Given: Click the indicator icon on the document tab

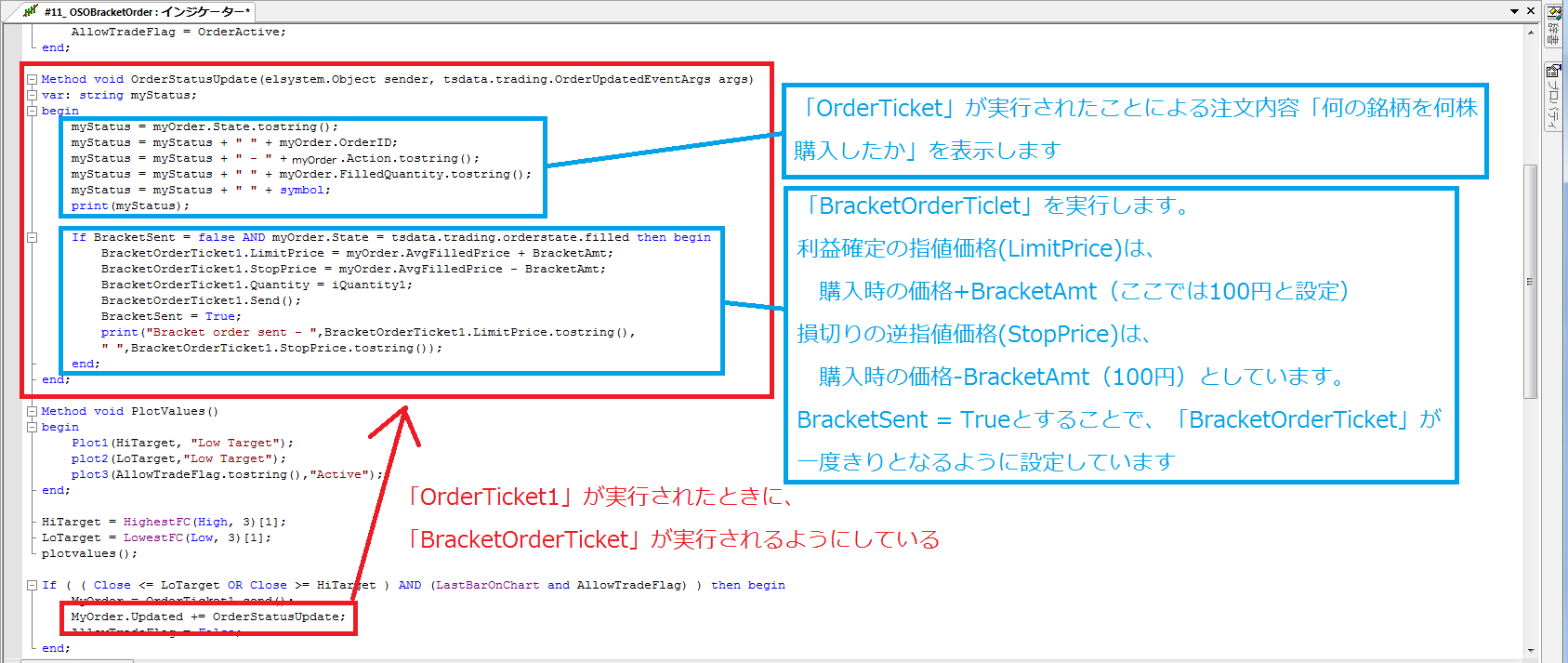Looking at the screenshot, I should pos(31,12).
